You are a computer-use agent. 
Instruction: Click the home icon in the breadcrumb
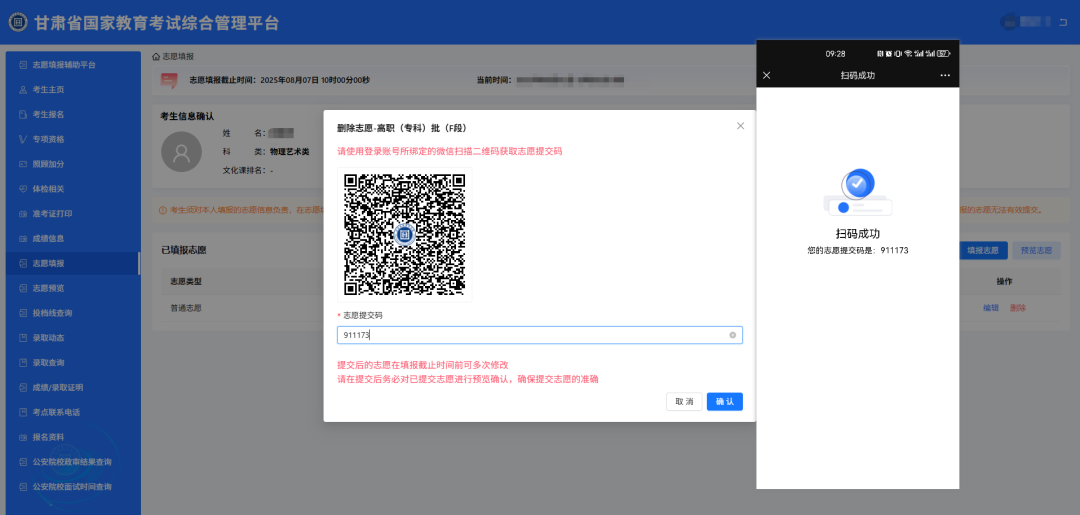point(156,56)
